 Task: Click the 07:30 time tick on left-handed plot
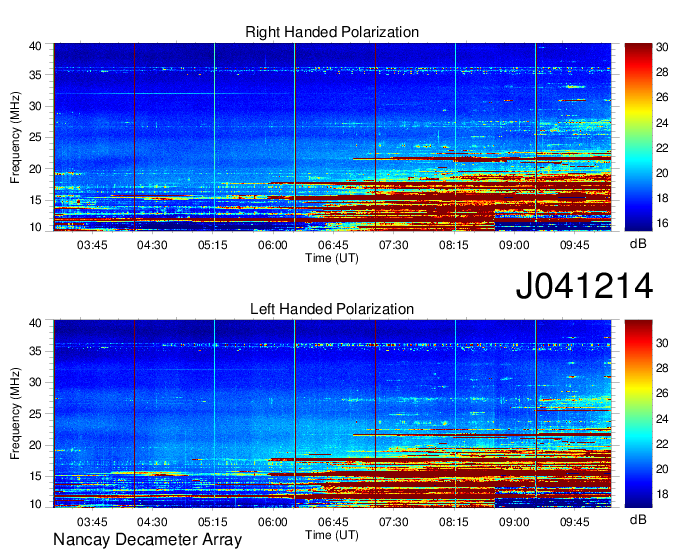393,522
